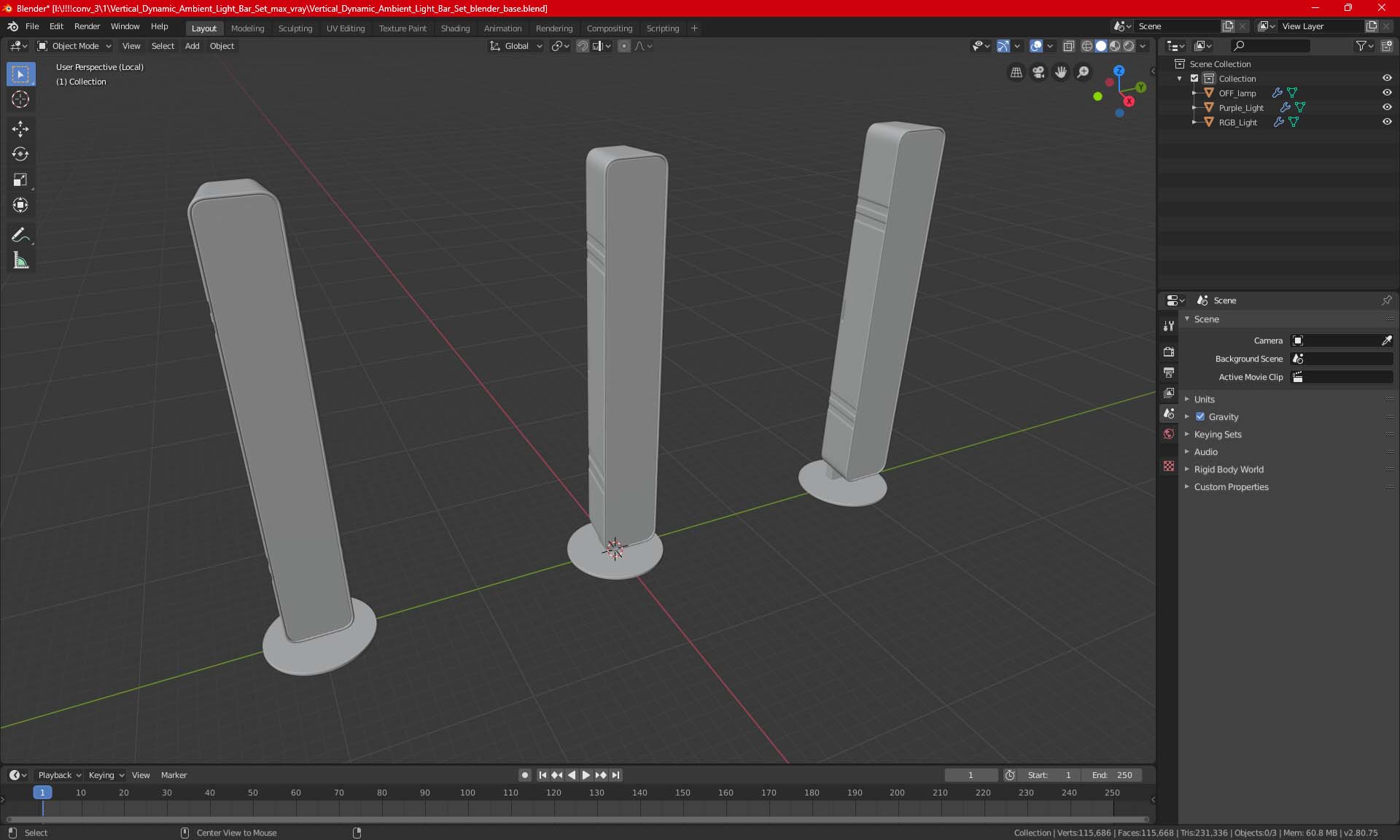Viewport: 1400px width, 840px height.
Task: Activate the Cursor tool
Action: coord(20,100)
